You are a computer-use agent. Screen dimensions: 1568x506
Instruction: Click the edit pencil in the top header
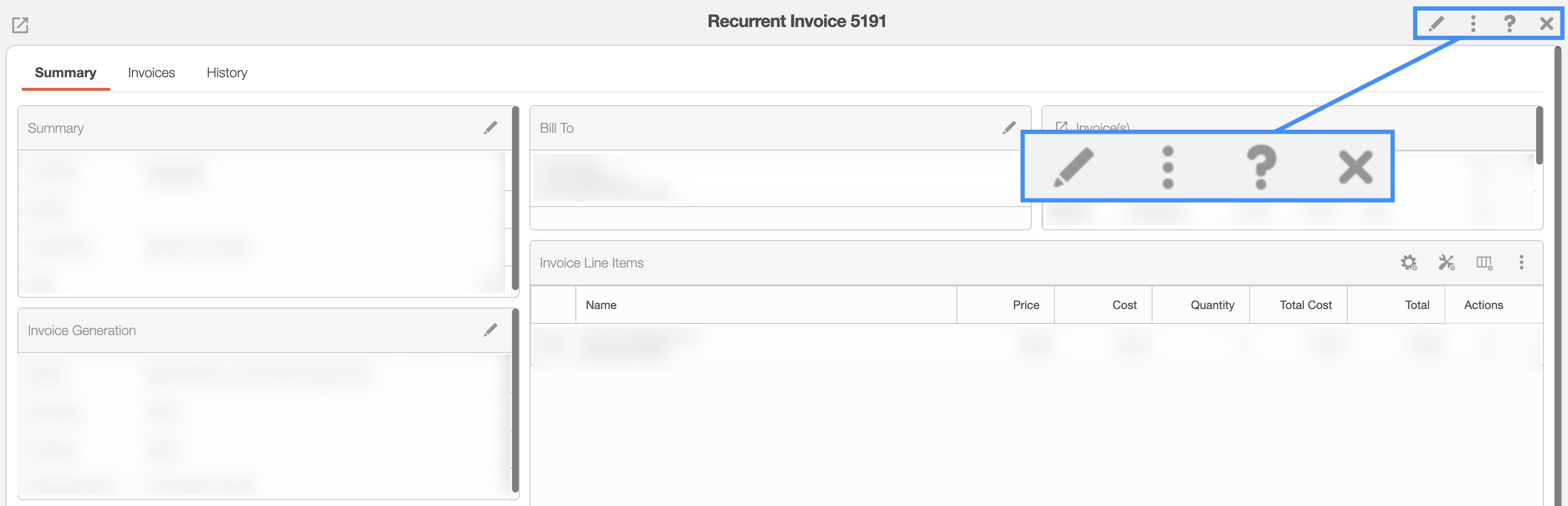coord(1436,24)
